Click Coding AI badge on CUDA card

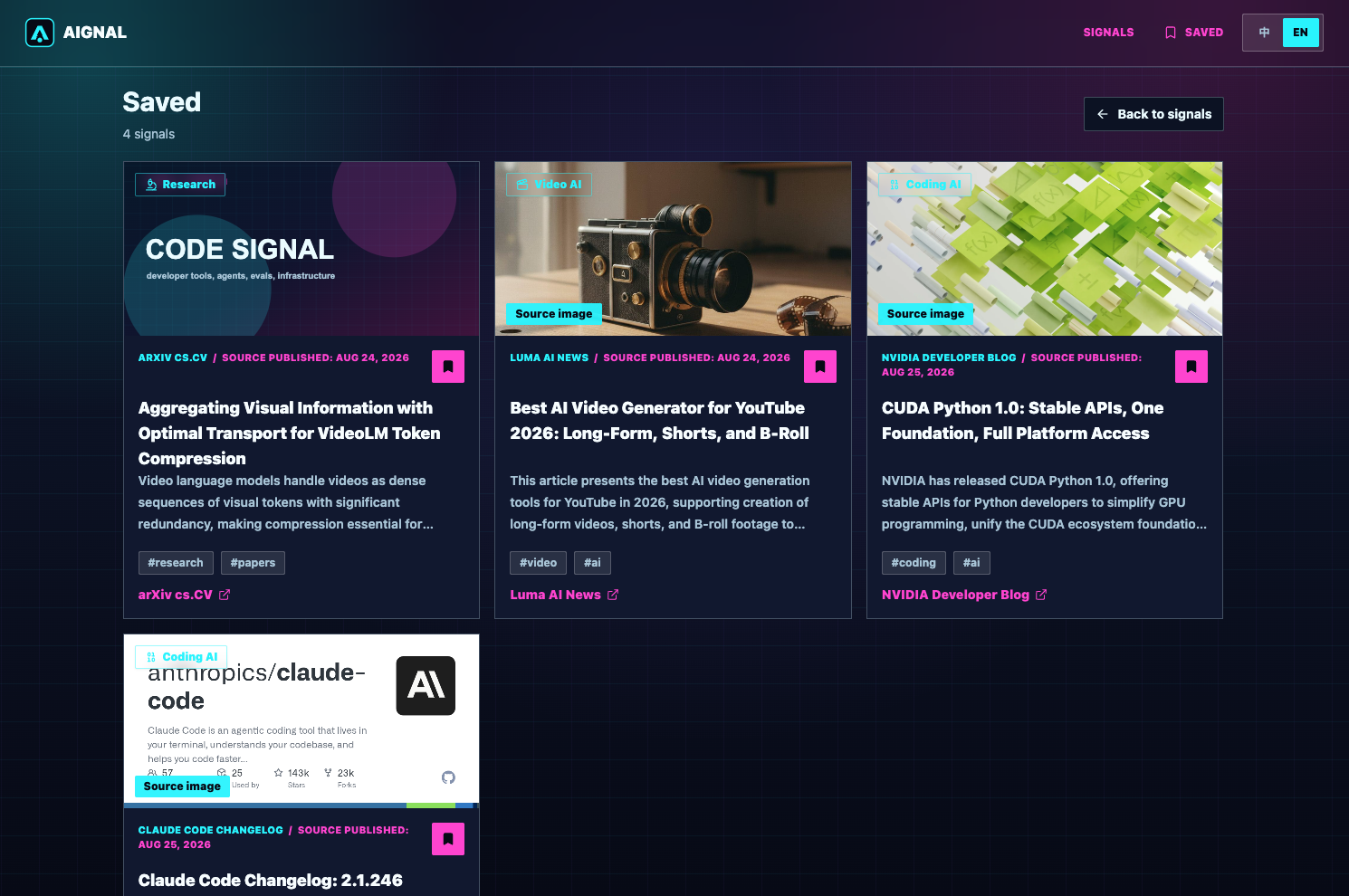point(924,185)
